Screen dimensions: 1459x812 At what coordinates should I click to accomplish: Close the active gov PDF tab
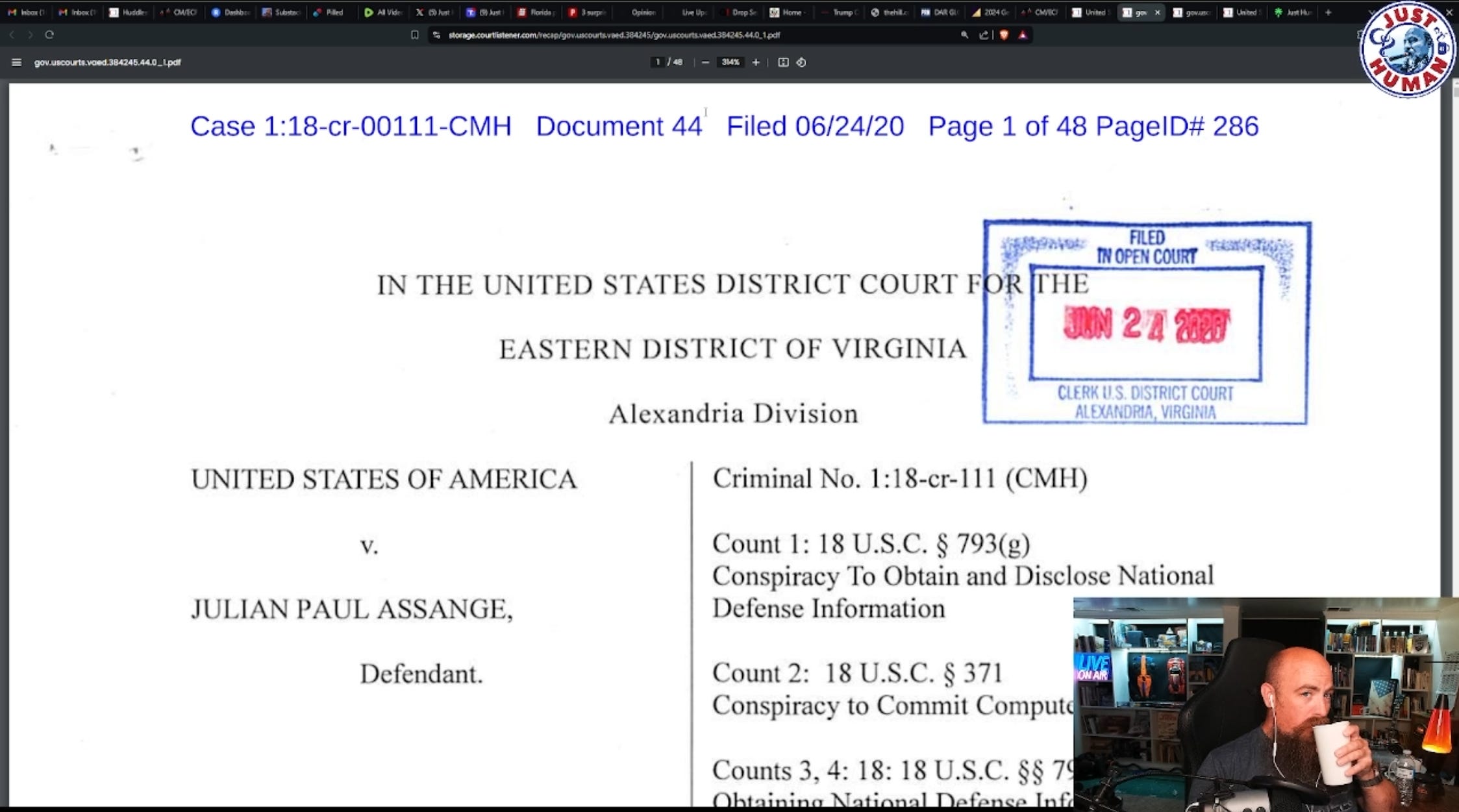coord(1157,12)
